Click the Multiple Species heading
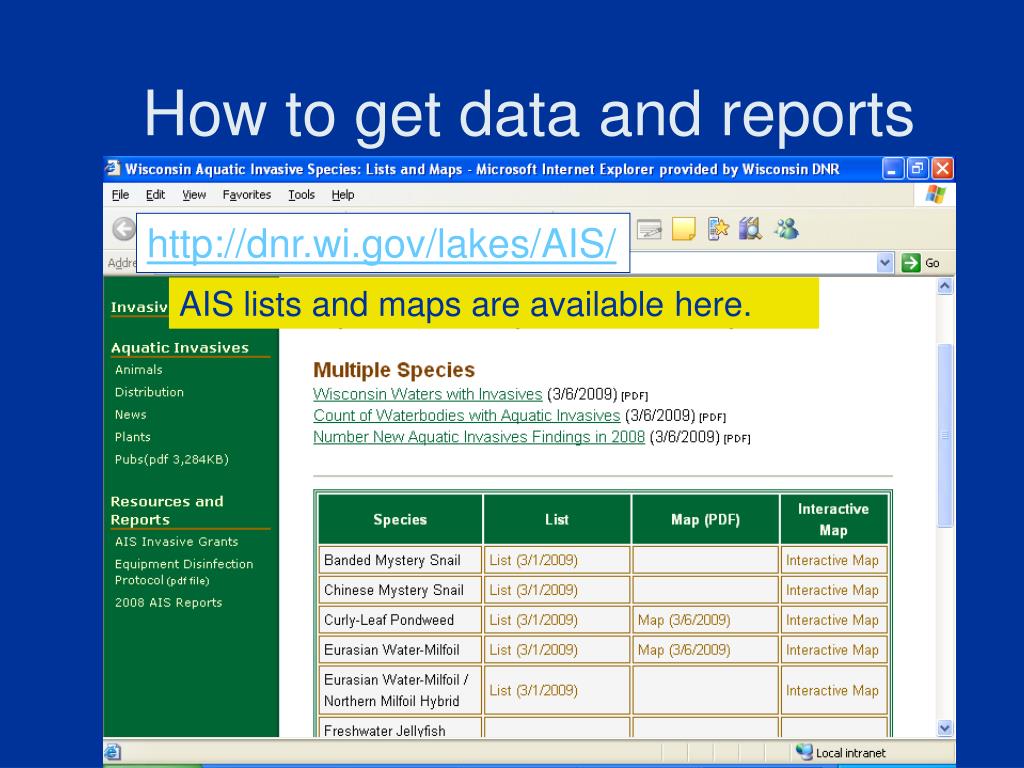 (x=394, y=370)
